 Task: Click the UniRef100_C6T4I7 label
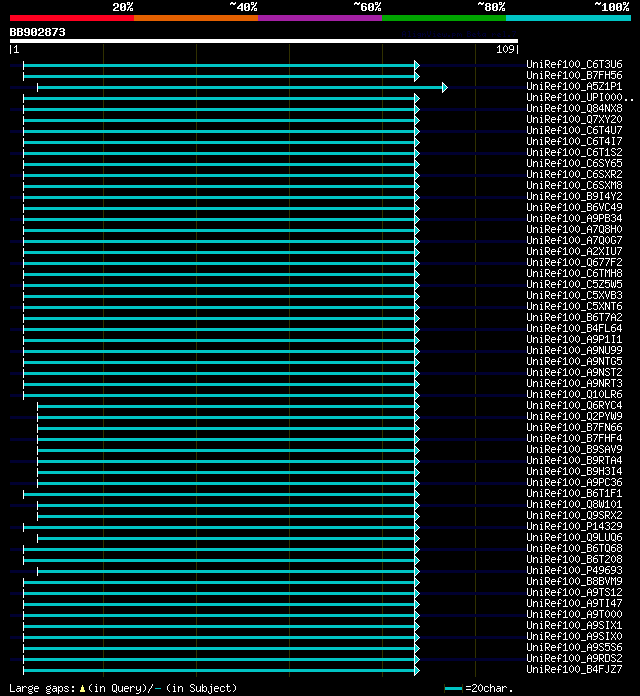(574, 141)
